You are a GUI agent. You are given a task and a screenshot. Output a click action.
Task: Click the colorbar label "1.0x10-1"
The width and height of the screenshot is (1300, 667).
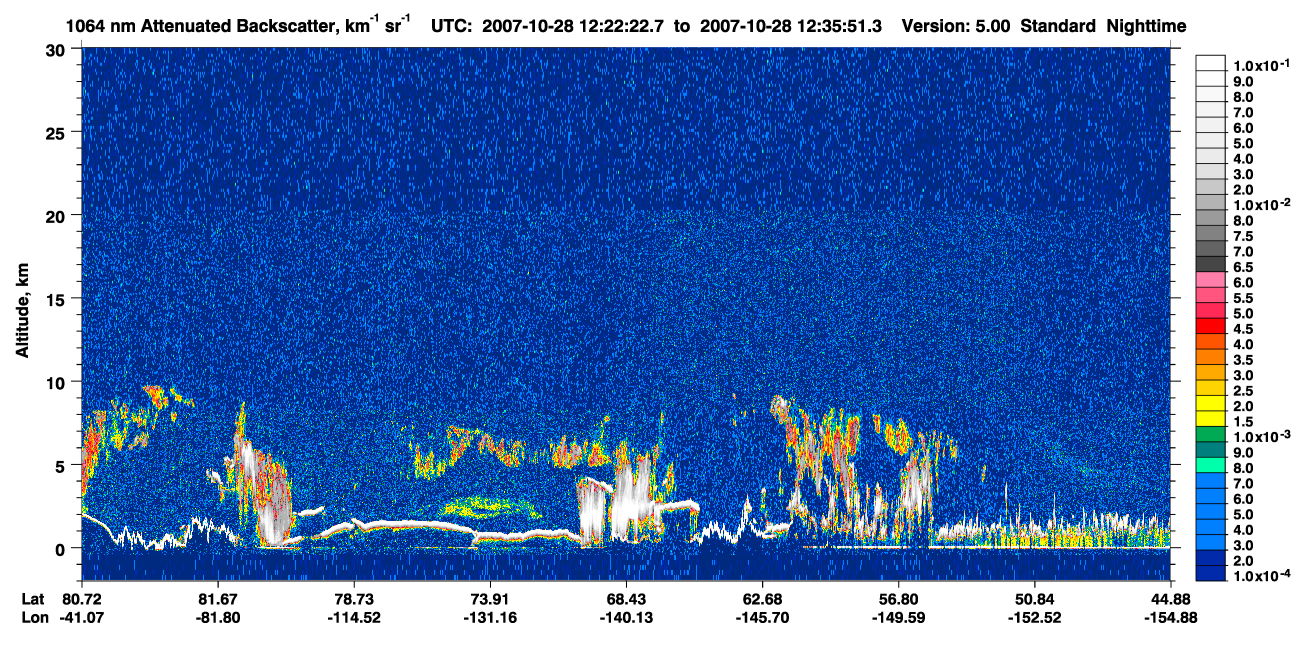[x=1261, y=63]
